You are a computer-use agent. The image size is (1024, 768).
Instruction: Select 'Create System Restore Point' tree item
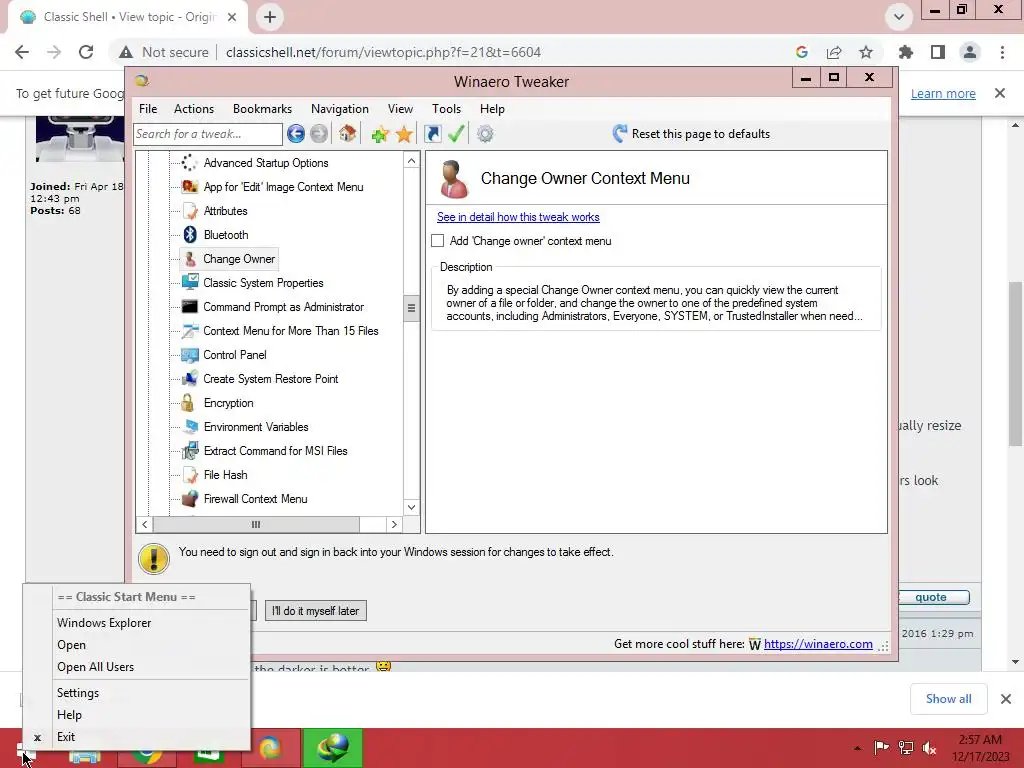tap(271, 379)
